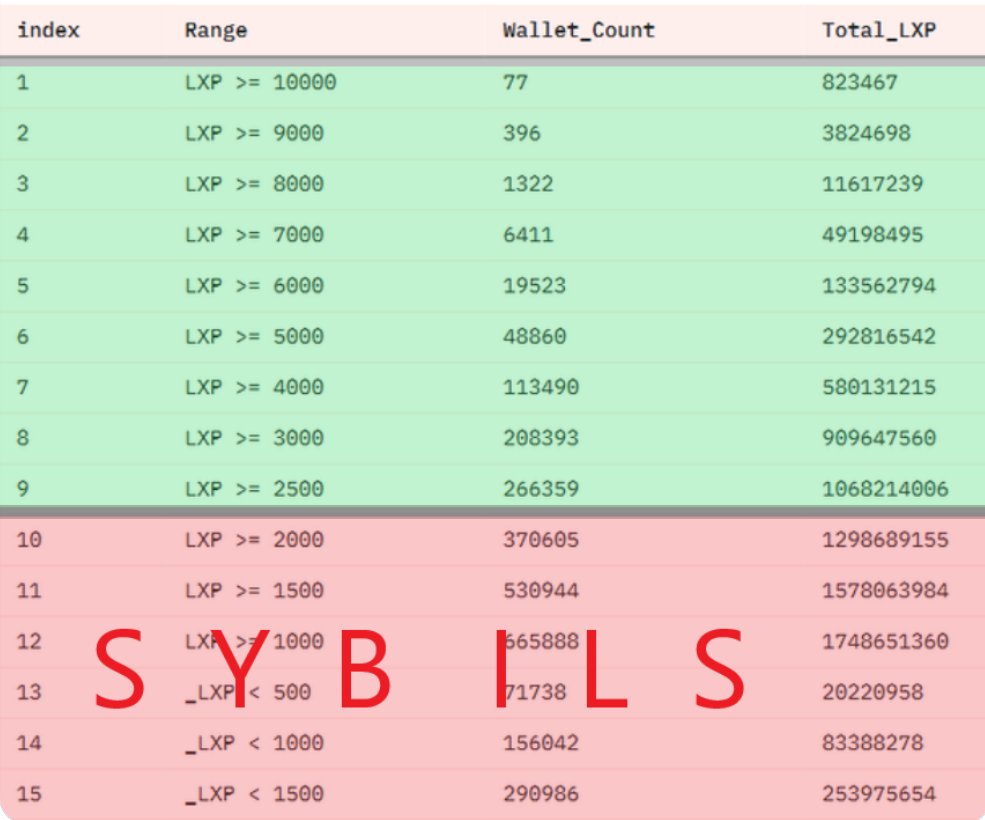
Task: Click wallet count value 290986
Action: click(540, 794)
